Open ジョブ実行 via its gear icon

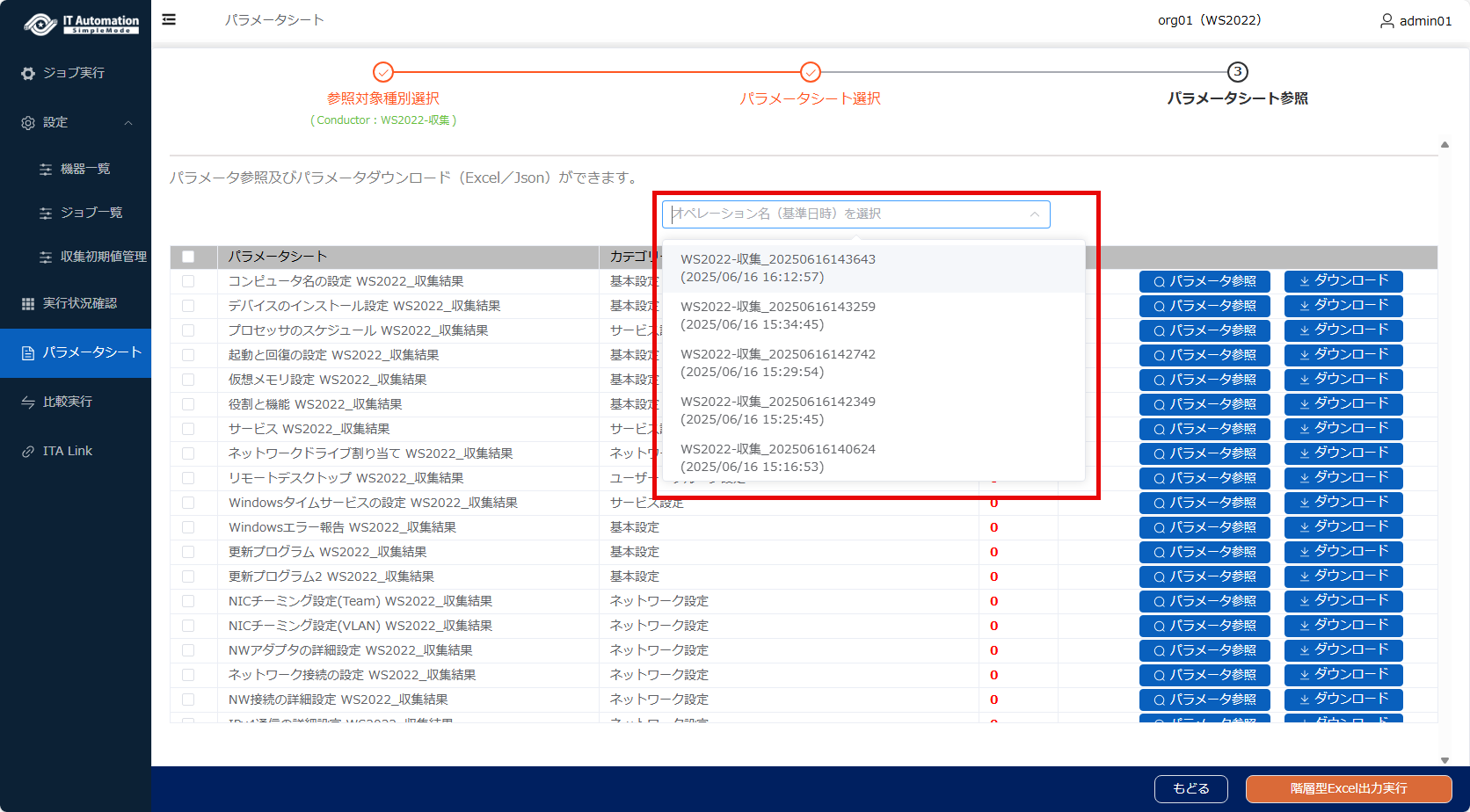point(28,74)
